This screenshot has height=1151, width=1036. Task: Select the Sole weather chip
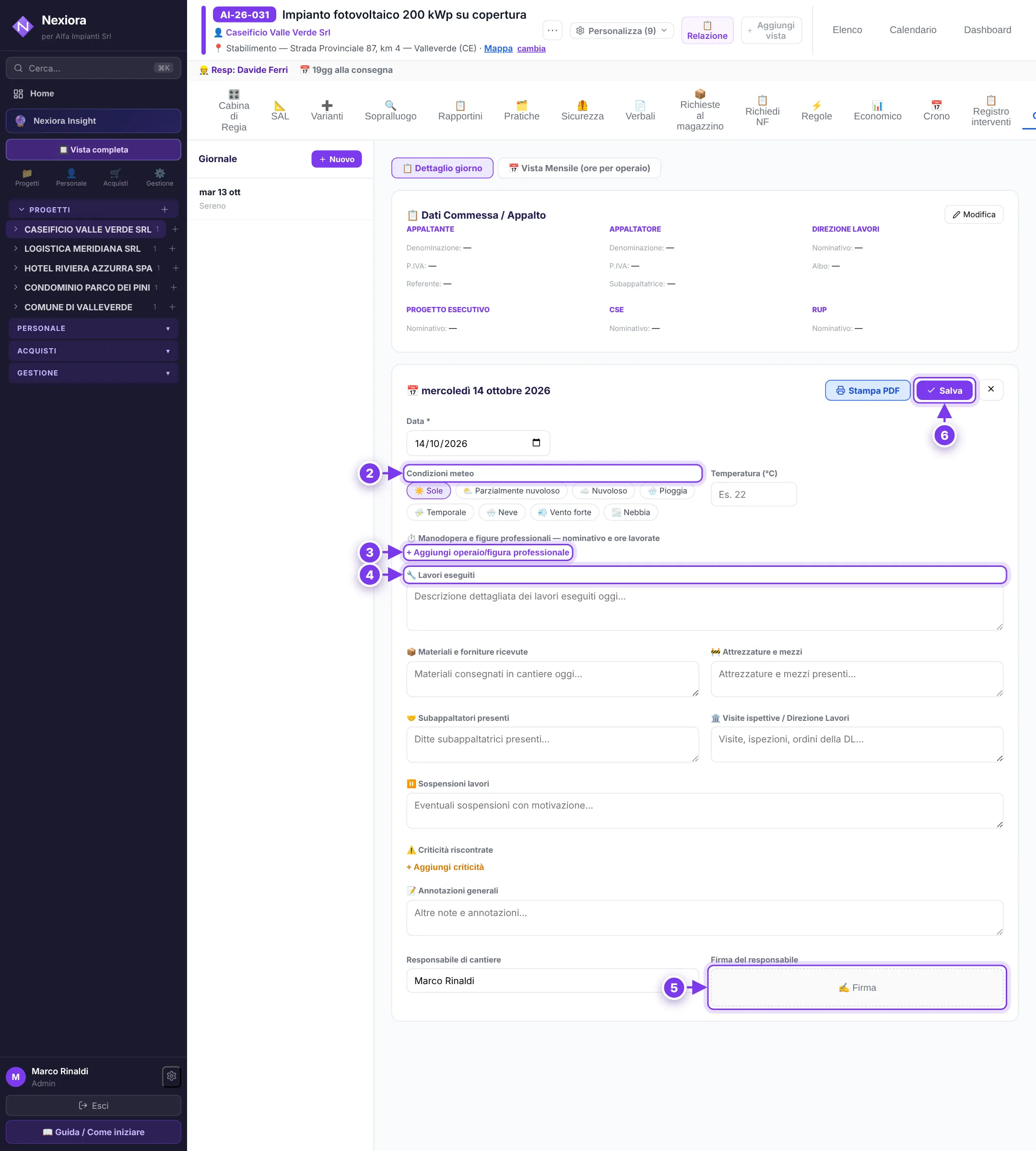[429, 491]
